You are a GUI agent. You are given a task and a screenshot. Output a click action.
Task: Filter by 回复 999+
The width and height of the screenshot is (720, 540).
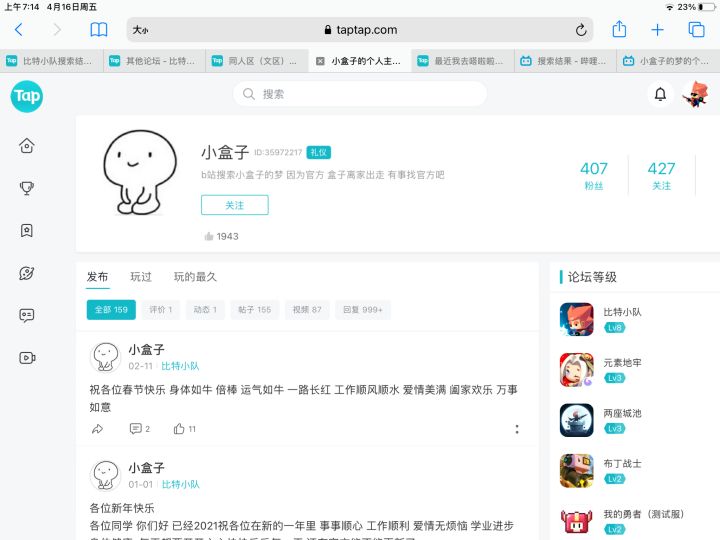tap(363, 310)
